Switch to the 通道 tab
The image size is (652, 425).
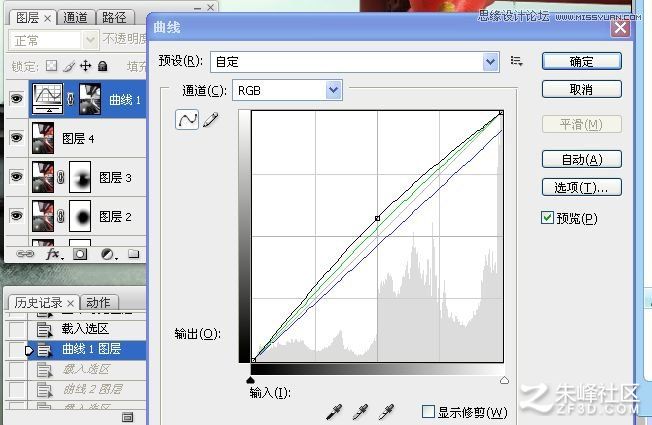(x=75, y=17)
